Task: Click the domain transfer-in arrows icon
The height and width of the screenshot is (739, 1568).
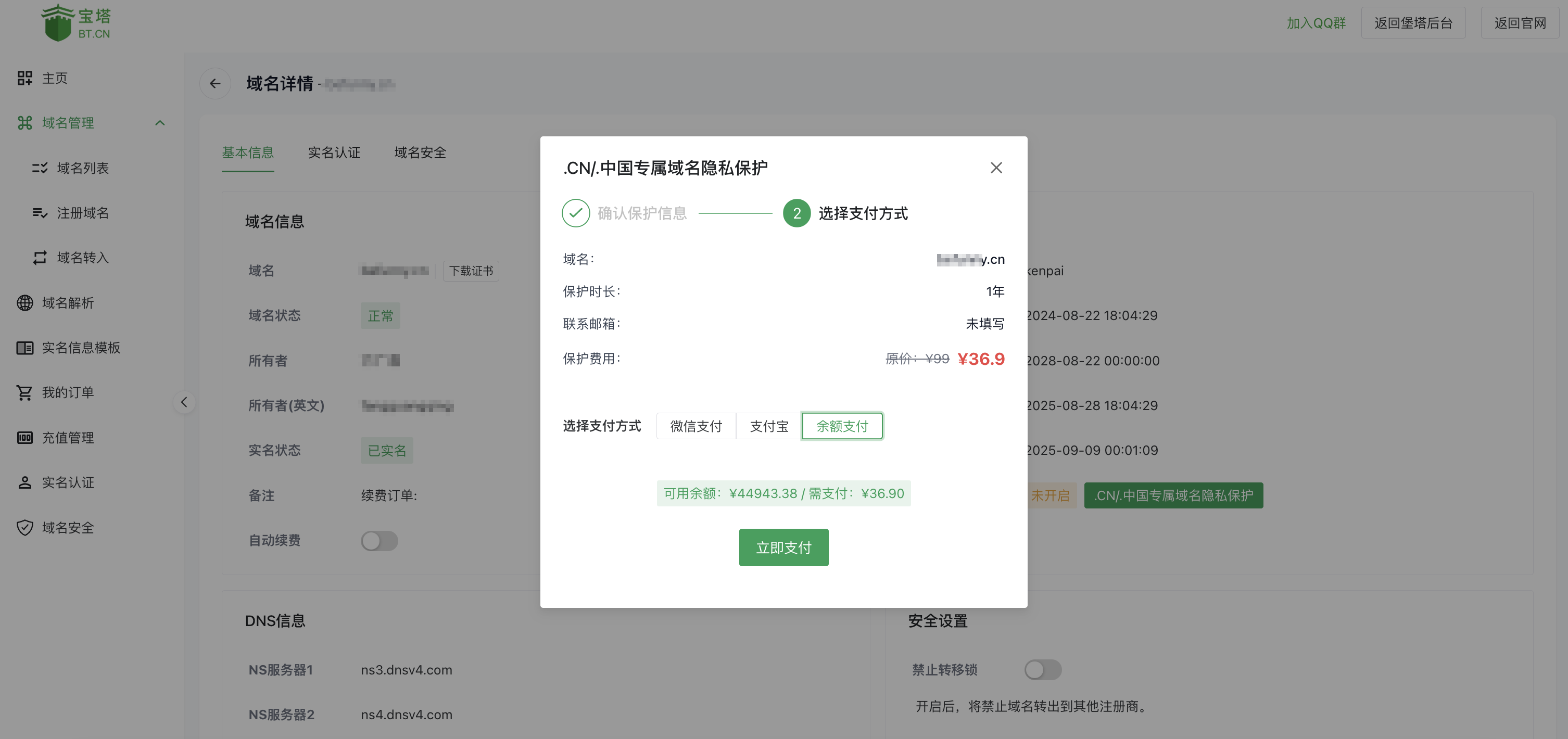Action: pyautogui.click(x=40, y=258)
